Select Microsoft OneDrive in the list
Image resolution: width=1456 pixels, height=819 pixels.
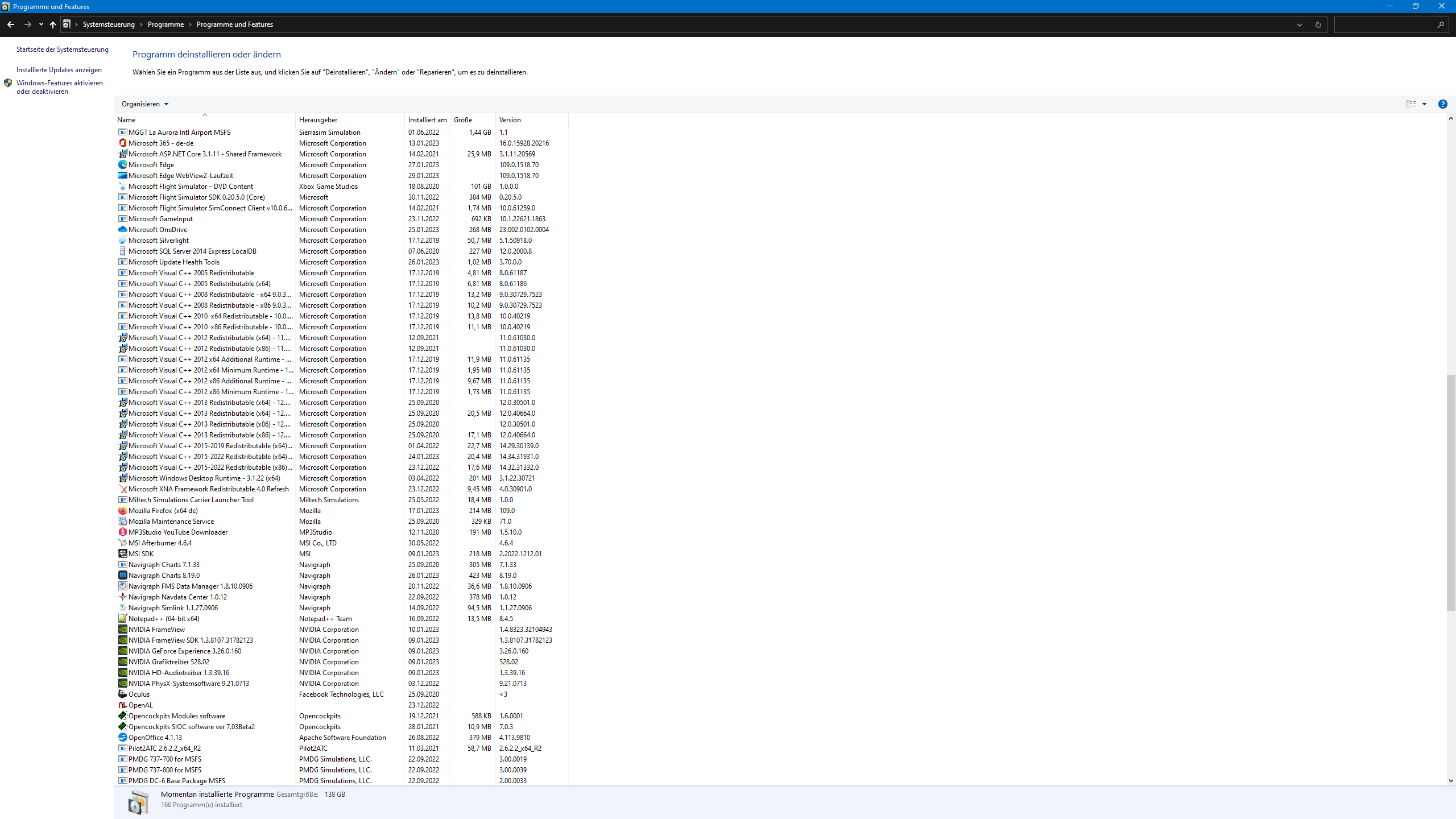point(157,229)
